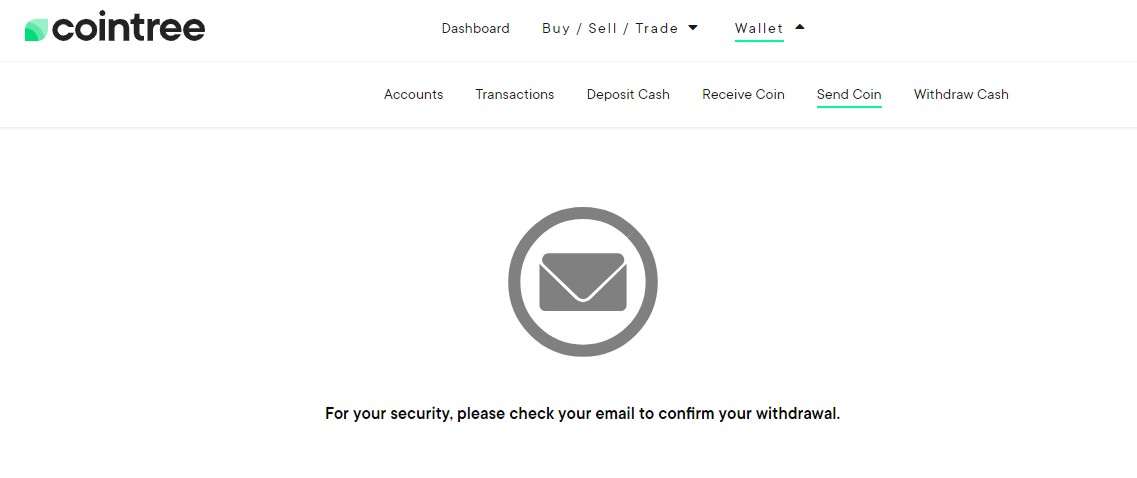Select the Deposit Cash tab
Viewport: 1137px width, 478px height.
(628, 94)
